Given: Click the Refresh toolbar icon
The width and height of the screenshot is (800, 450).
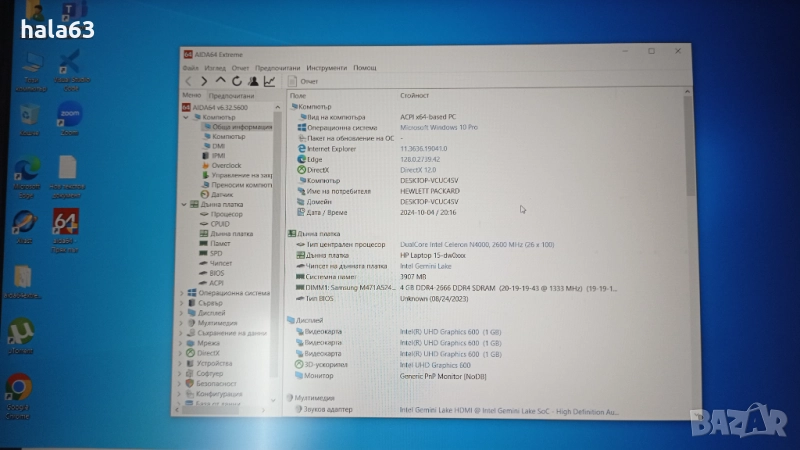Looking at the screenshot, I should tap(237, 81).
